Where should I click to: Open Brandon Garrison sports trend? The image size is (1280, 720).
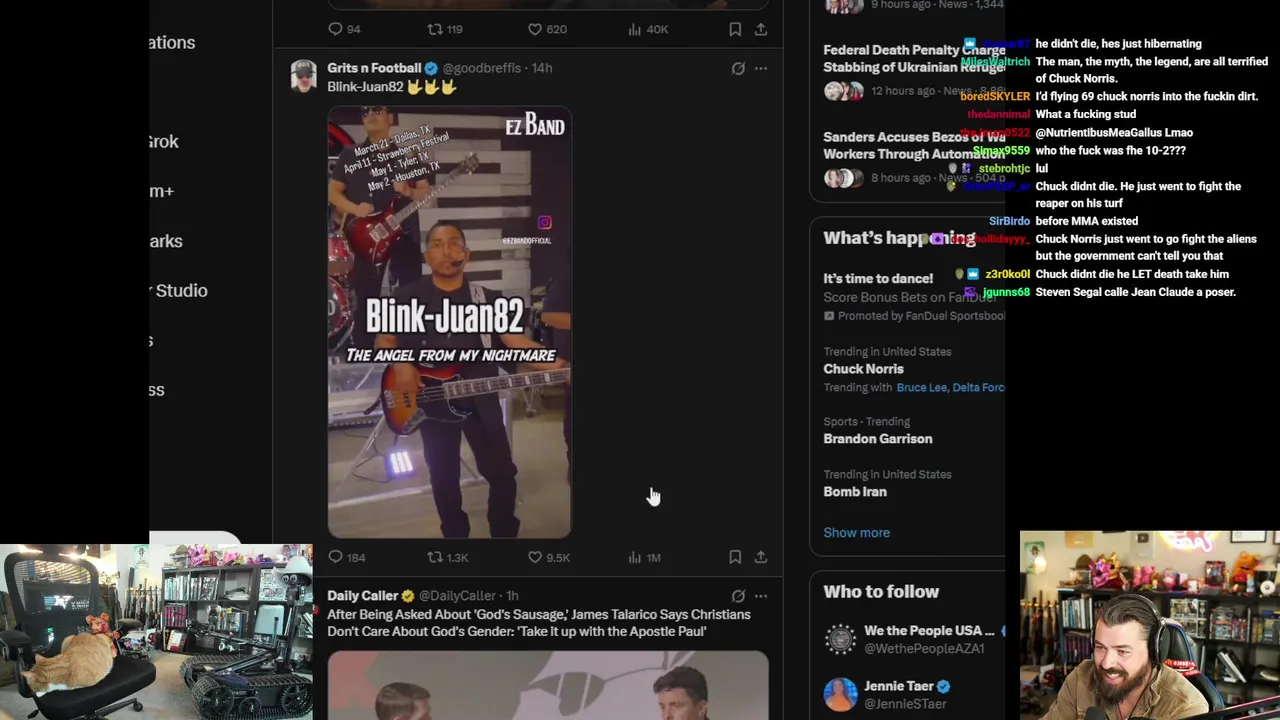[877, 439]
